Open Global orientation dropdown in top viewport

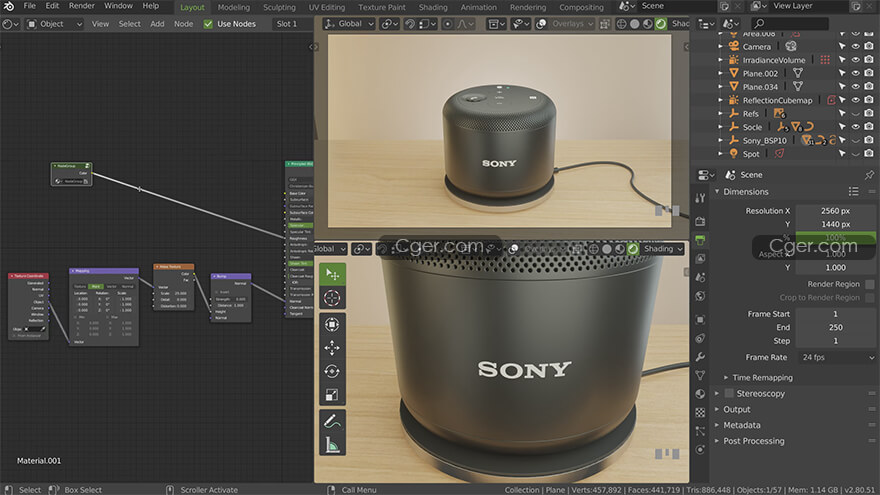click(x=349, y=24)
